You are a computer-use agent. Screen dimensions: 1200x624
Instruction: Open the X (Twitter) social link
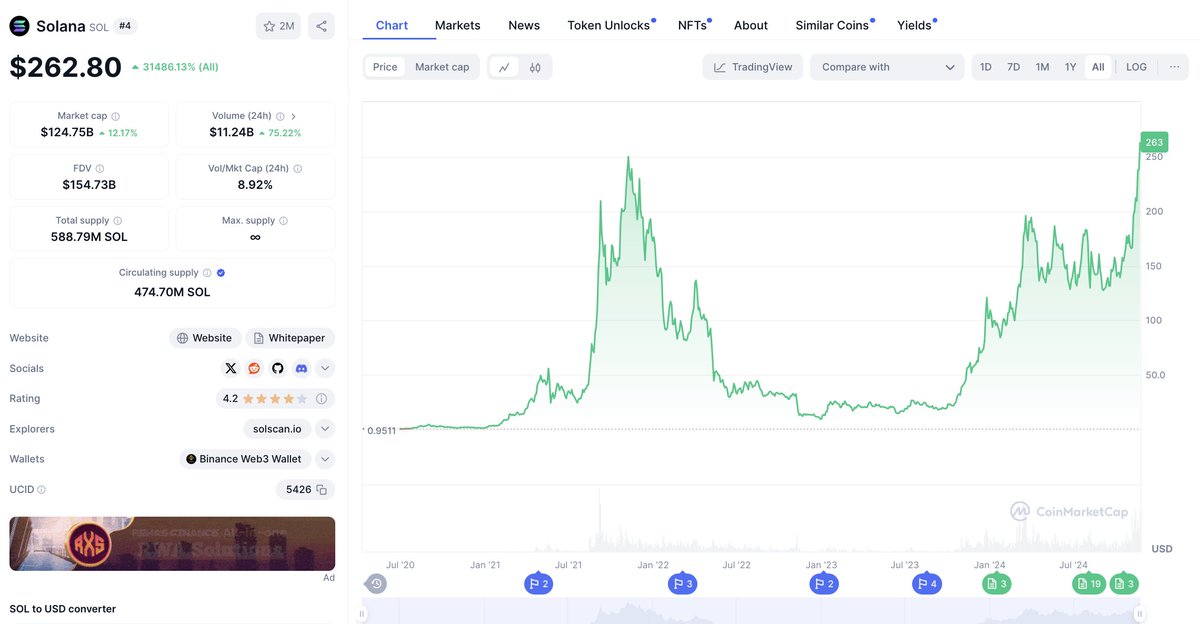tap(231, 368)
